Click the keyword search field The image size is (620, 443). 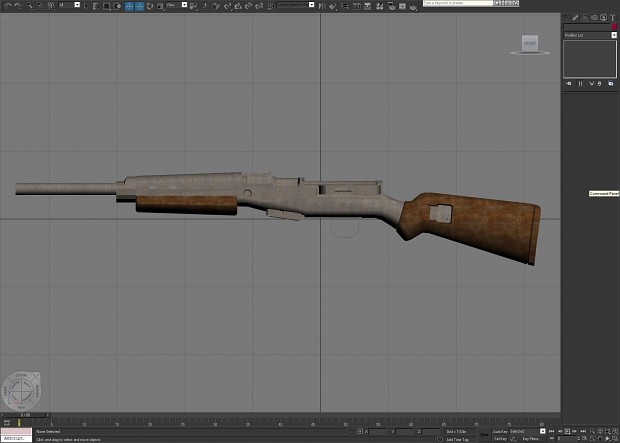458,3
